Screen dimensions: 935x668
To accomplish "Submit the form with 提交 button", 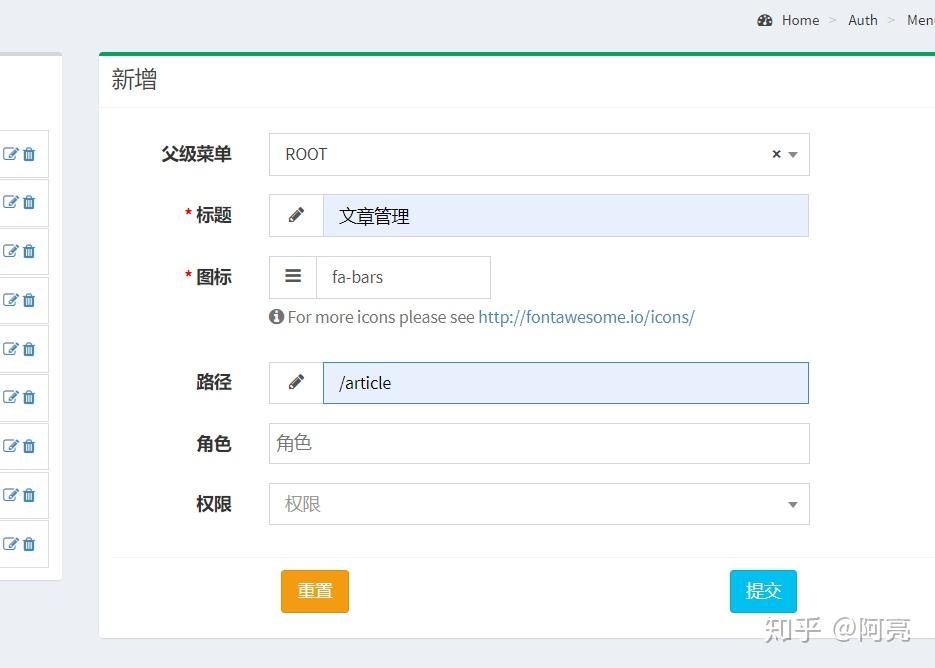I will pos(763,591).
